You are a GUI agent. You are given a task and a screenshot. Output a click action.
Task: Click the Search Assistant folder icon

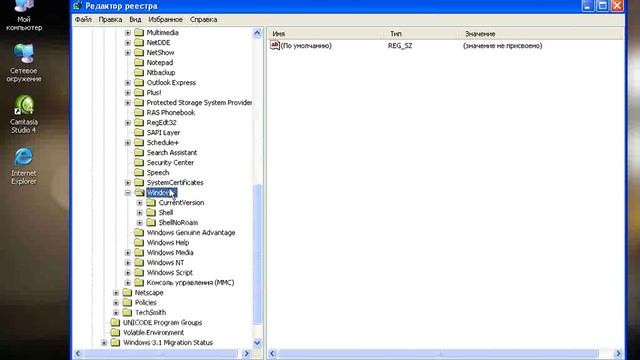(x=139, y=152)
